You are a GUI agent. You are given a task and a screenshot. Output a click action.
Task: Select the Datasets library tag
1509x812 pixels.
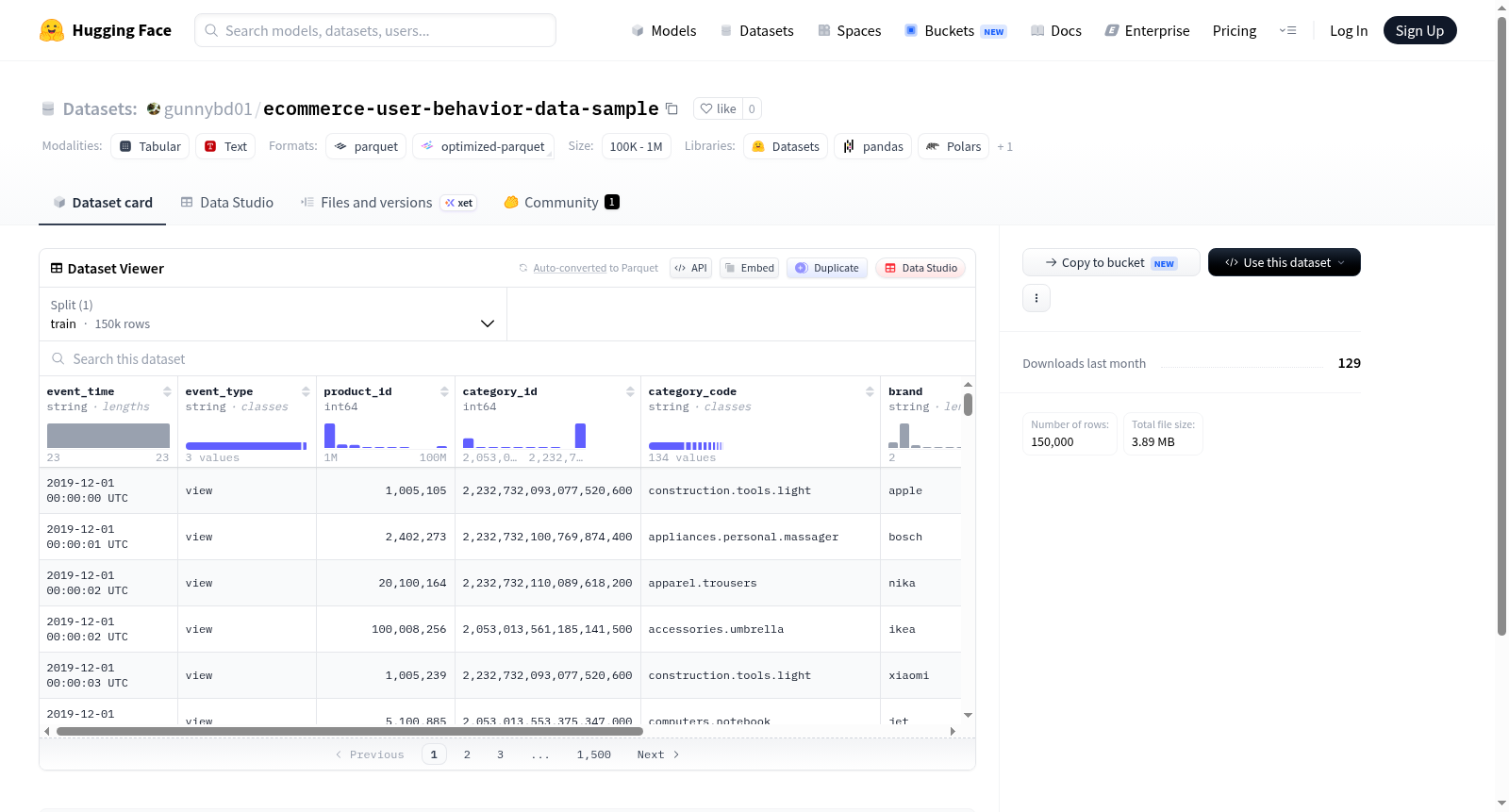[786, 146]
